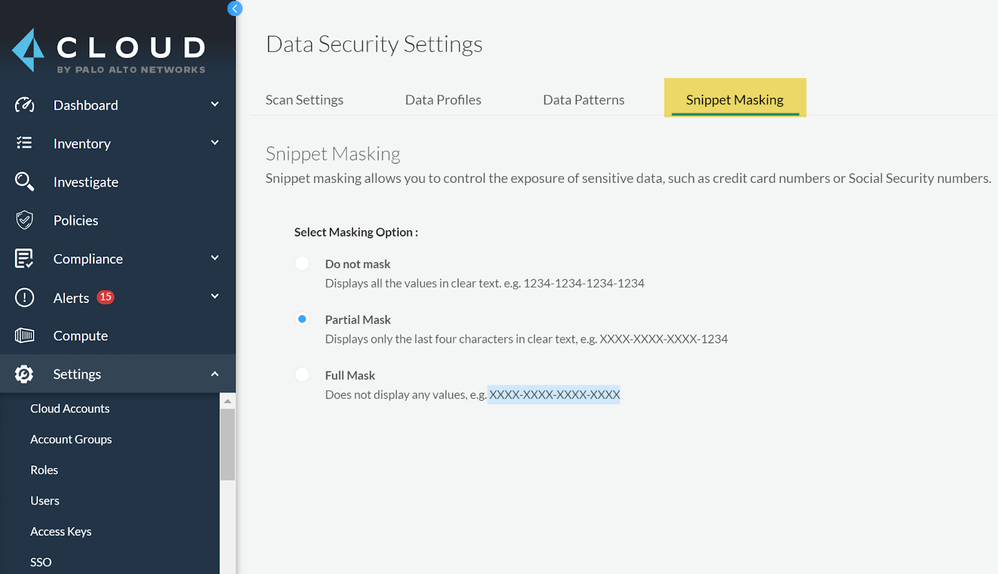Select the Partial Mask radio button

302,320
